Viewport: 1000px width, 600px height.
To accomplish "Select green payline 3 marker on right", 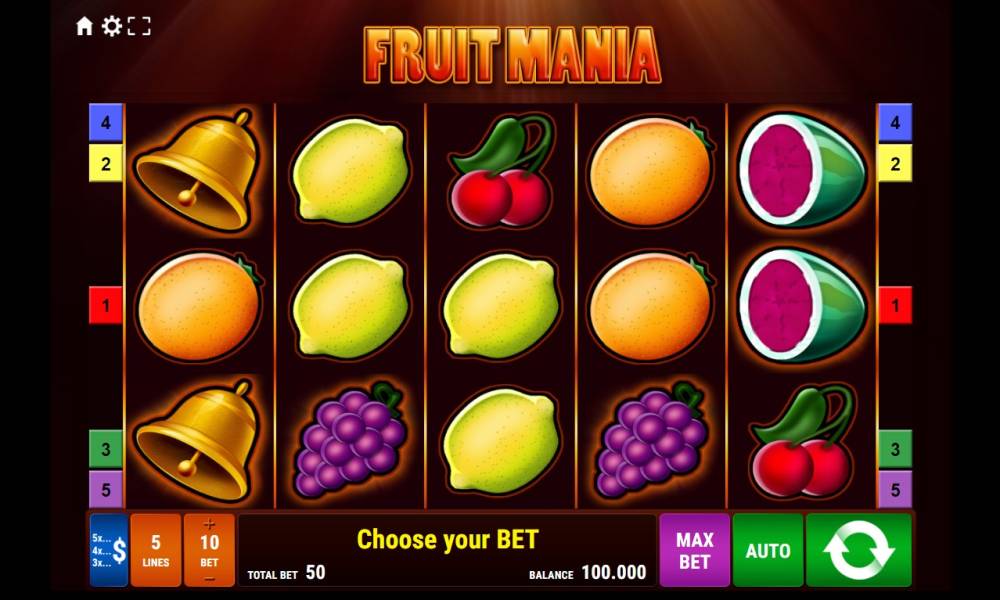I will pos(895,449).
